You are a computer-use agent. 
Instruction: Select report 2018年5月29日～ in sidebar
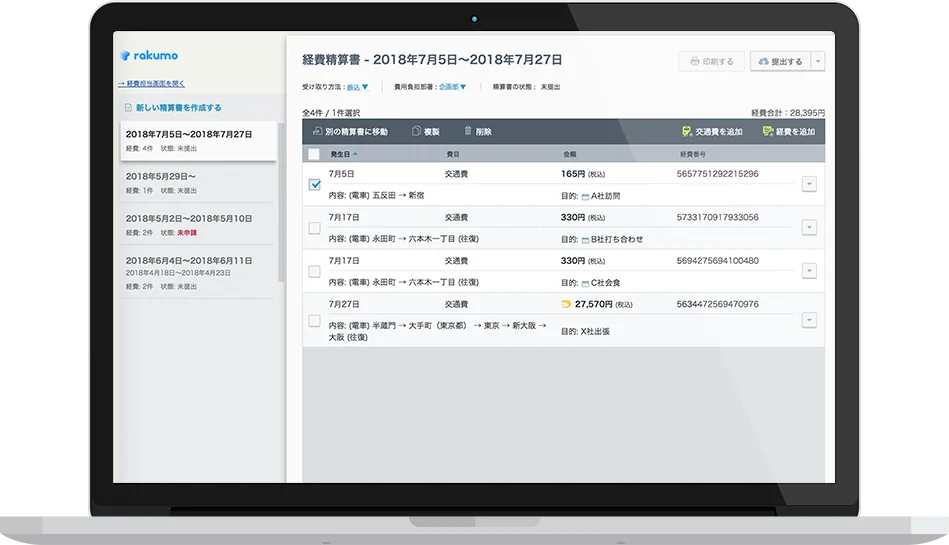coord(197,183)
